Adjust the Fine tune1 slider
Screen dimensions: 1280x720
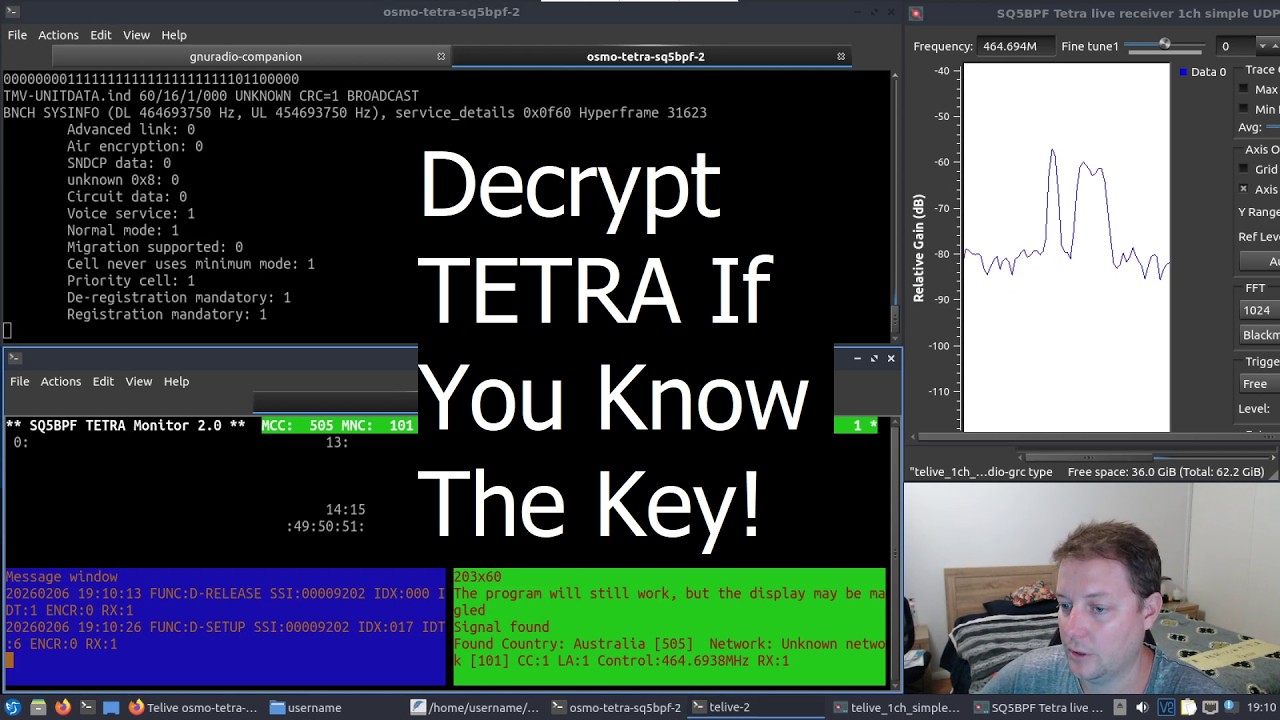pyautogui.click(x=1164, y=46)
